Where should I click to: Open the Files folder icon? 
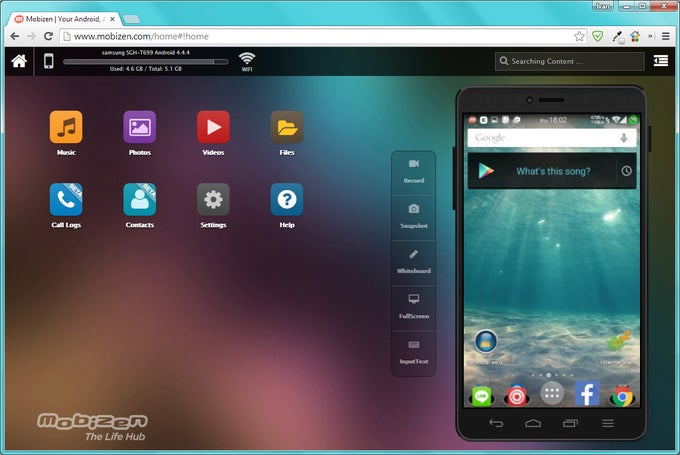(287, 127)
